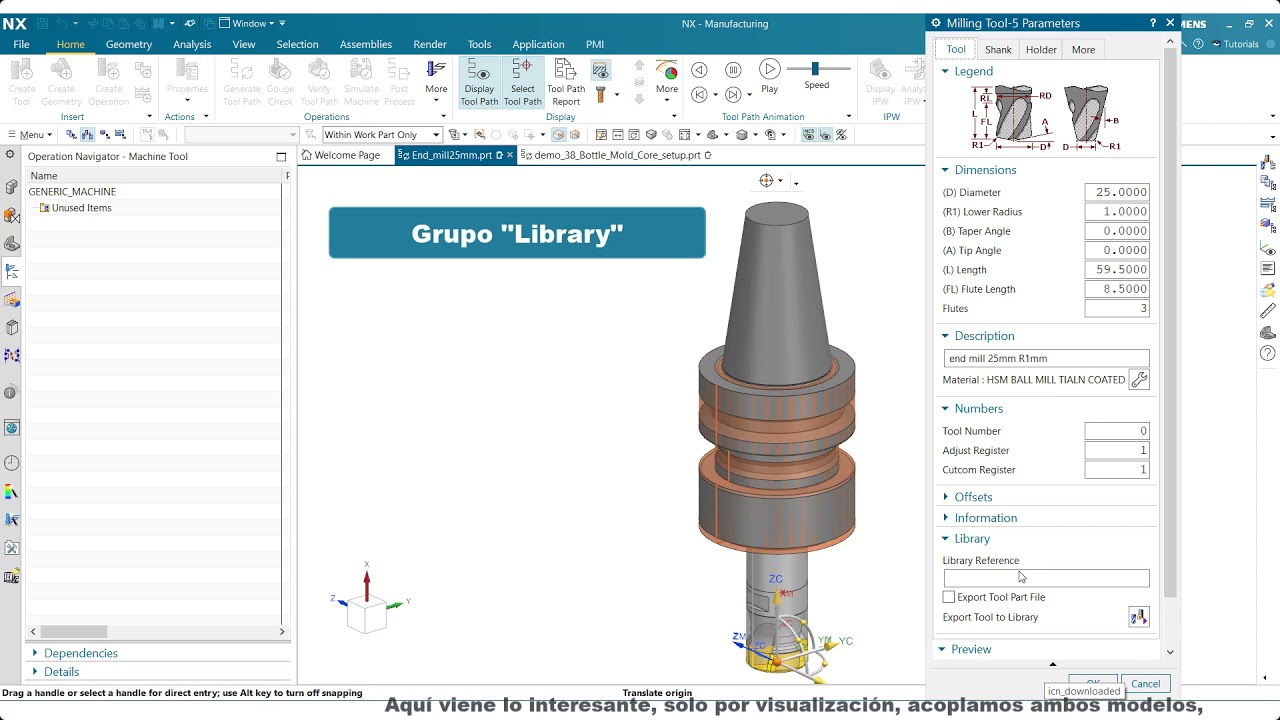This screenshot has height=720, width=1280.
Task: Click the orient view target icon
Action: 767,181
